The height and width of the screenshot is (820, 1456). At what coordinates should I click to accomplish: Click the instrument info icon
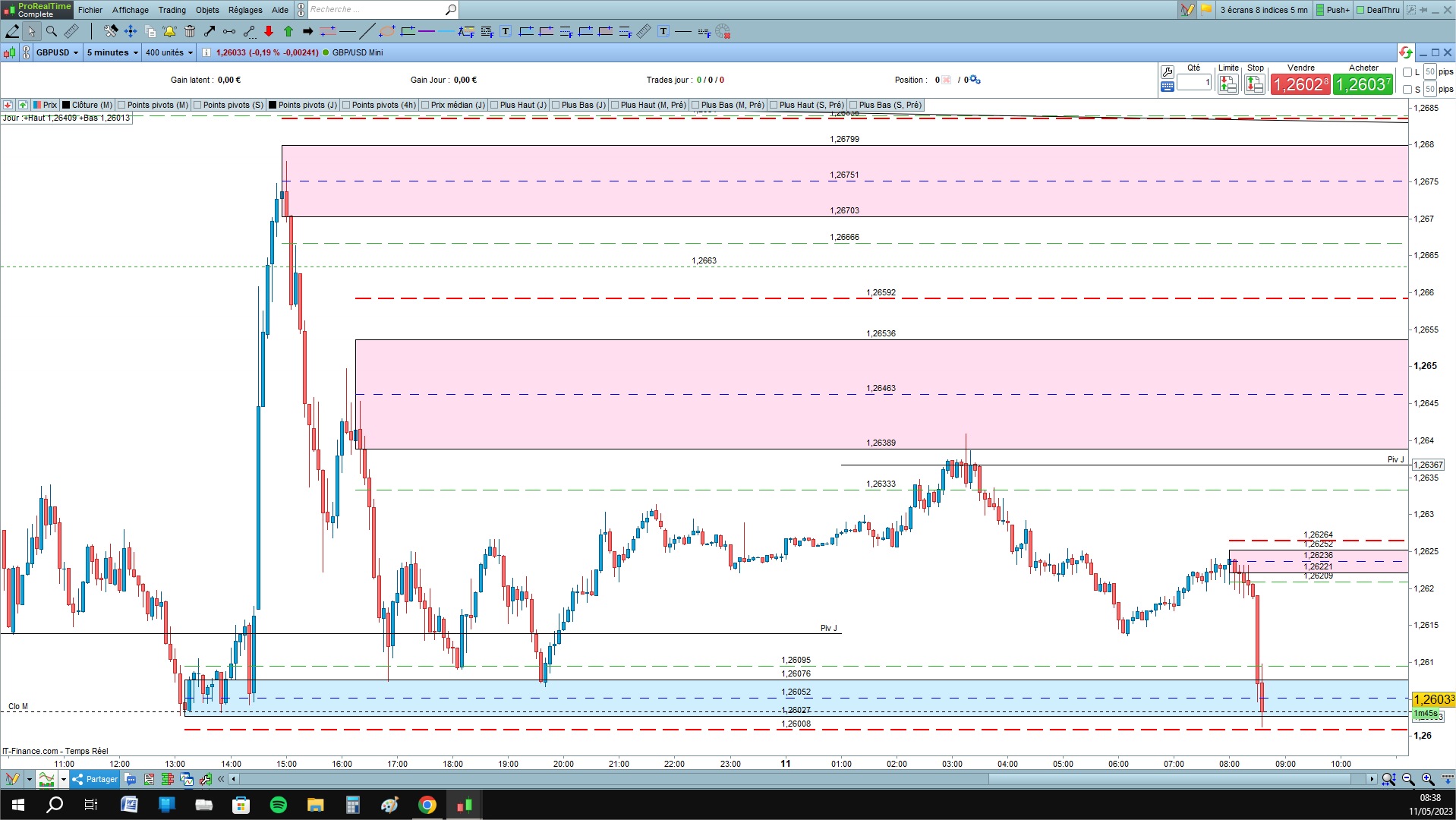(x=206, y=52)
